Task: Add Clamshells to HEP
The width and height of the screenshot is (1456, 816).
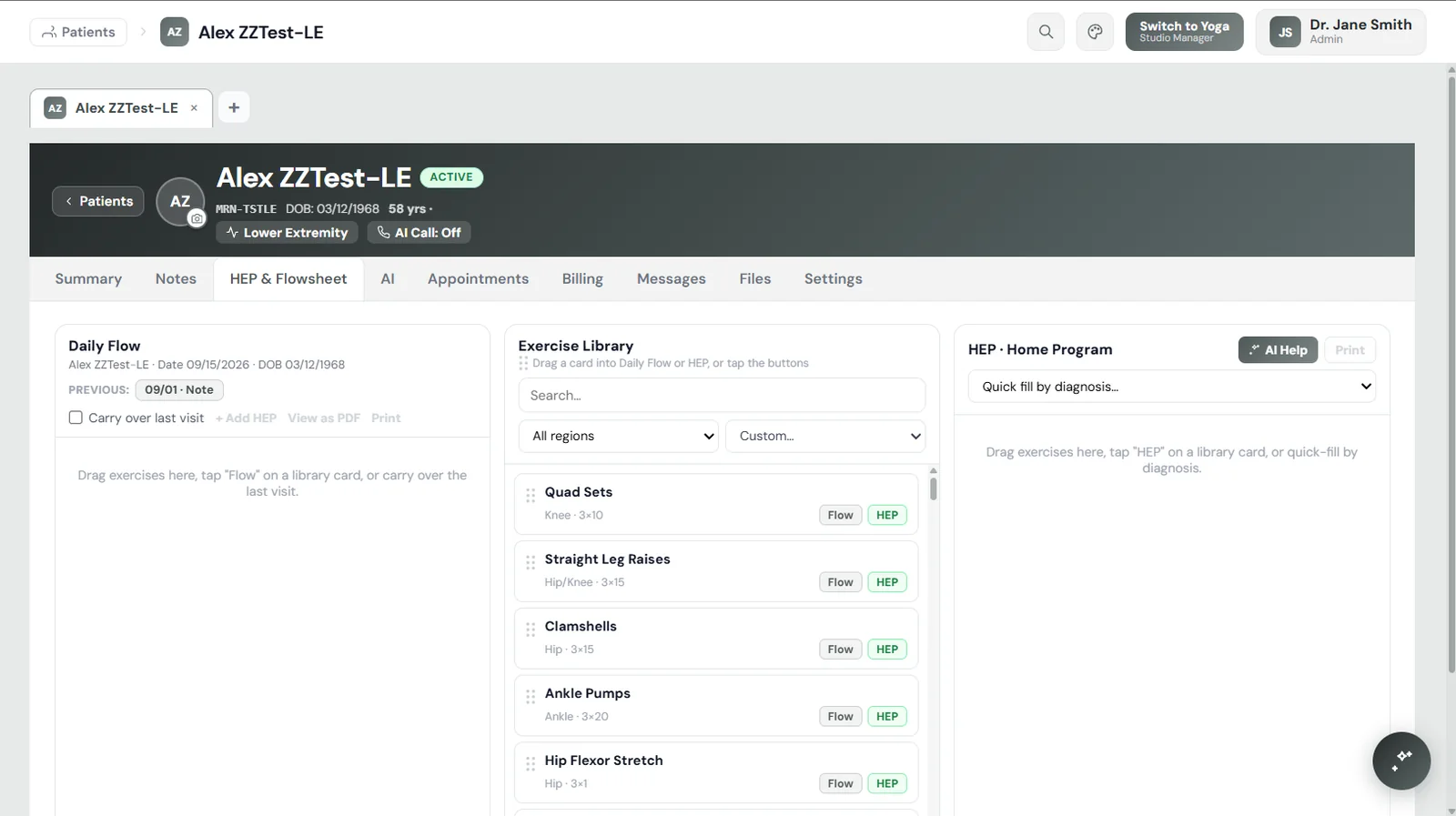Action: click(887, 650)
